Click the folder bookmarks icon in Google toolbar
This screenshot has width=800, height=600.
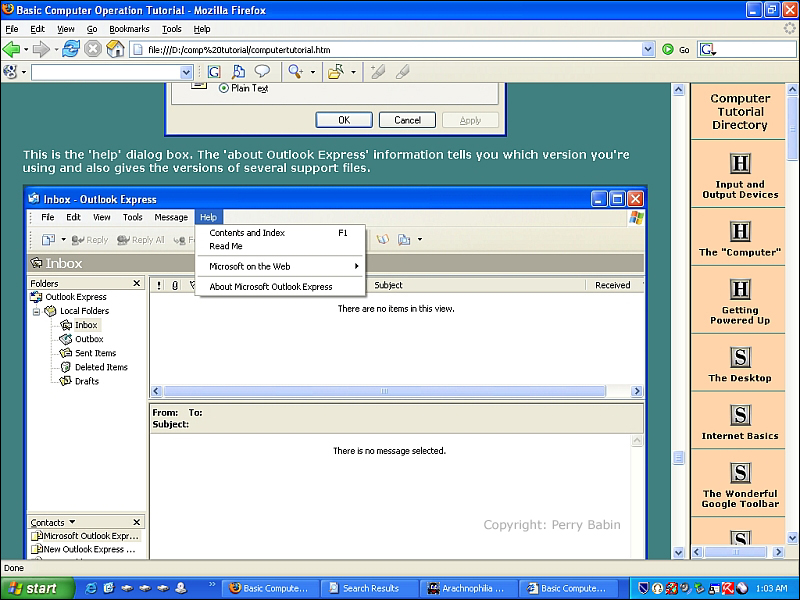(x=336, y=71)
